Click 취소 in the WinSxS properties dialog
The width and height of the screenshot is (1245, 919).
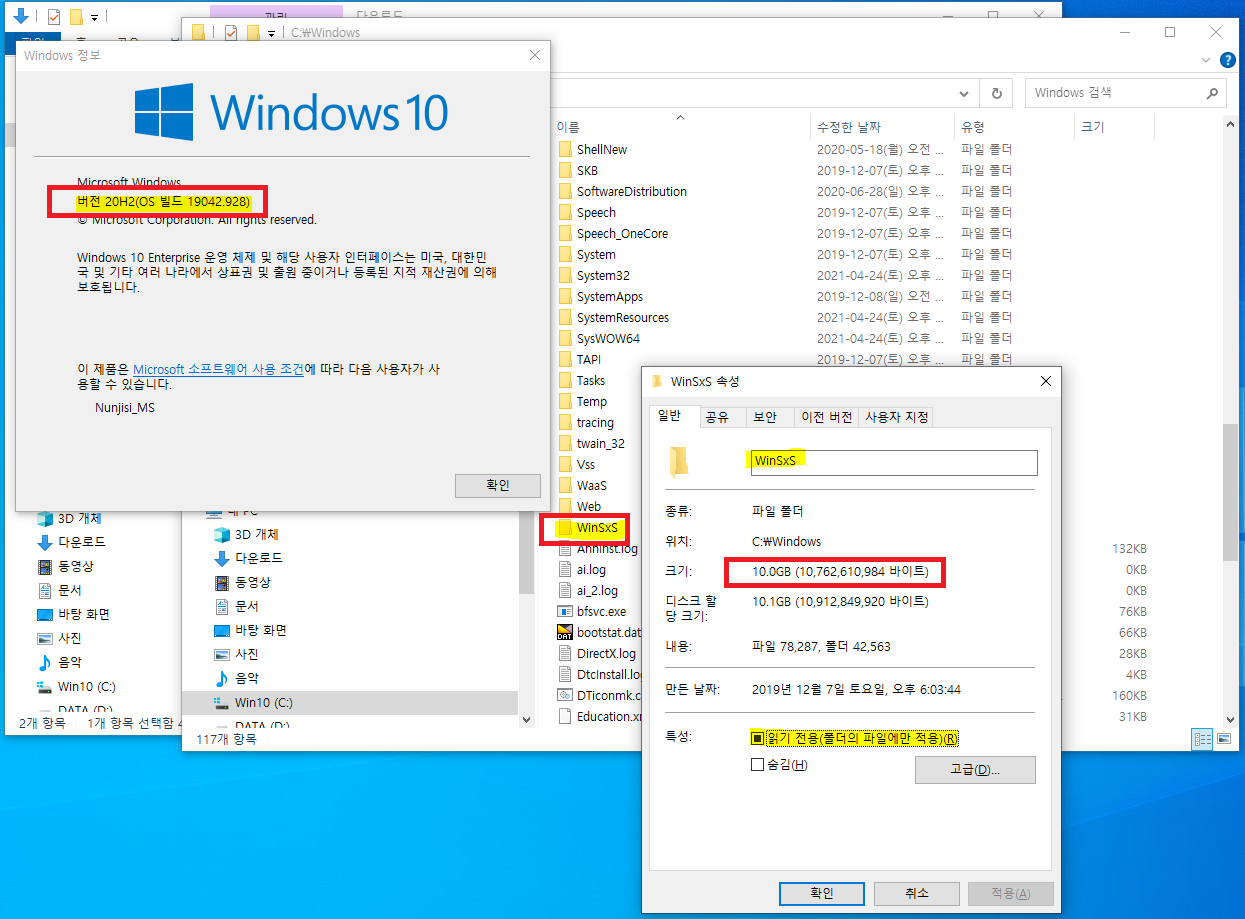[x=916, y=893]
